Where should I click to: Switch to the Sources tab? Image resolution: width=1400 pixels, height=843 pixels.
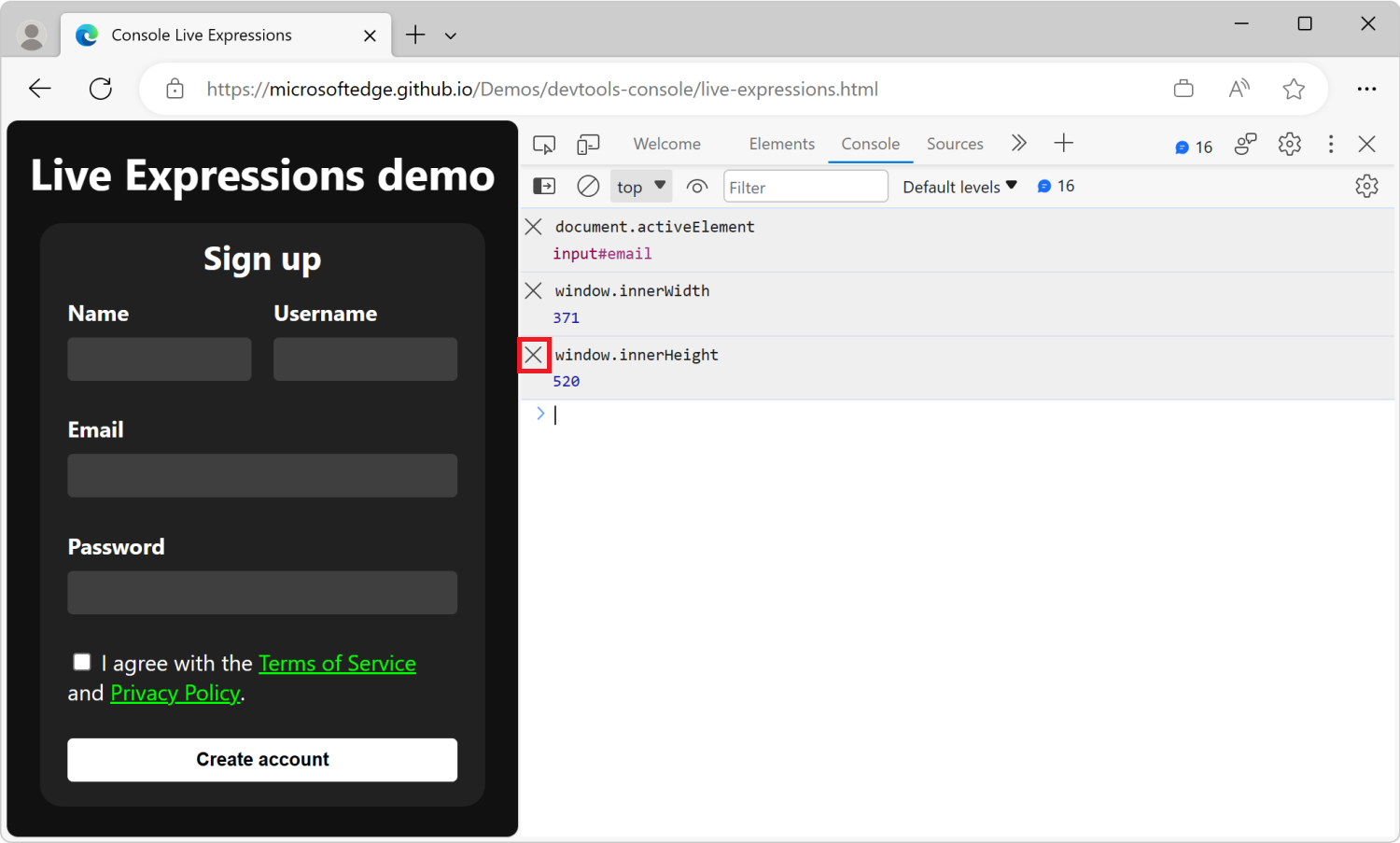point(955,143)
